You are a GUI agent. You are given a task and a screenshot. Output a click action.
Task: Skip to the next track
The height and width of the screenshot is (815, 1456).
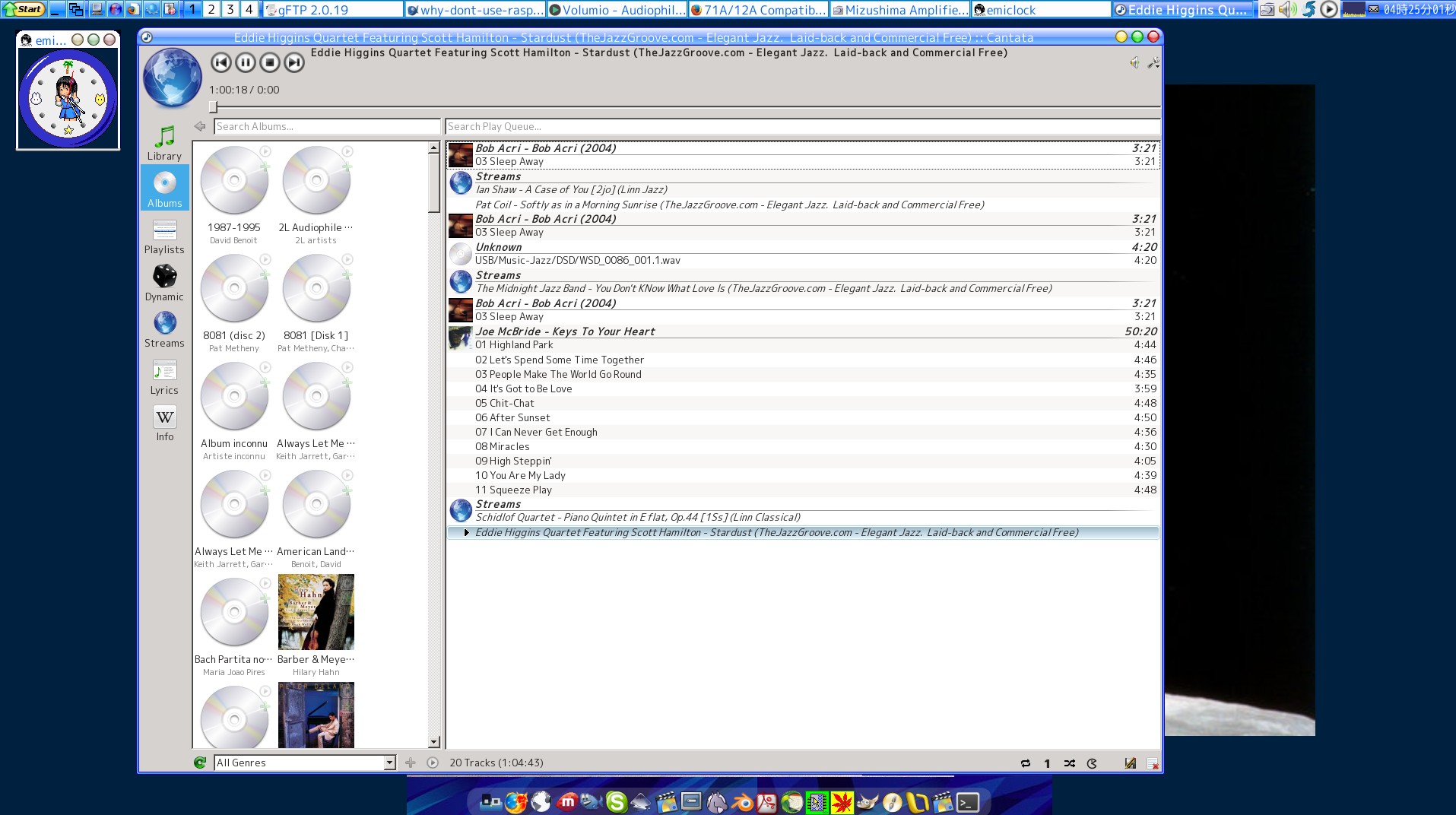point(294,63)
